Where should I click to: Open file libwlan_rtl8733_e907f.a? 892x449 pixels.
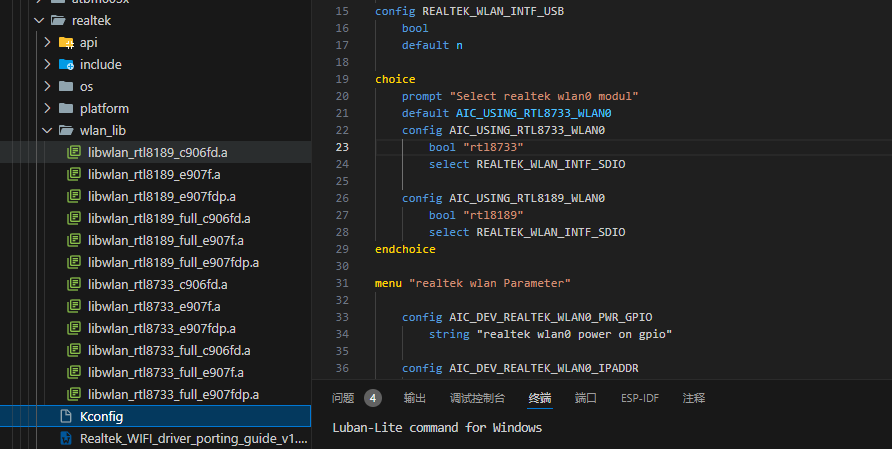point(154,306)
